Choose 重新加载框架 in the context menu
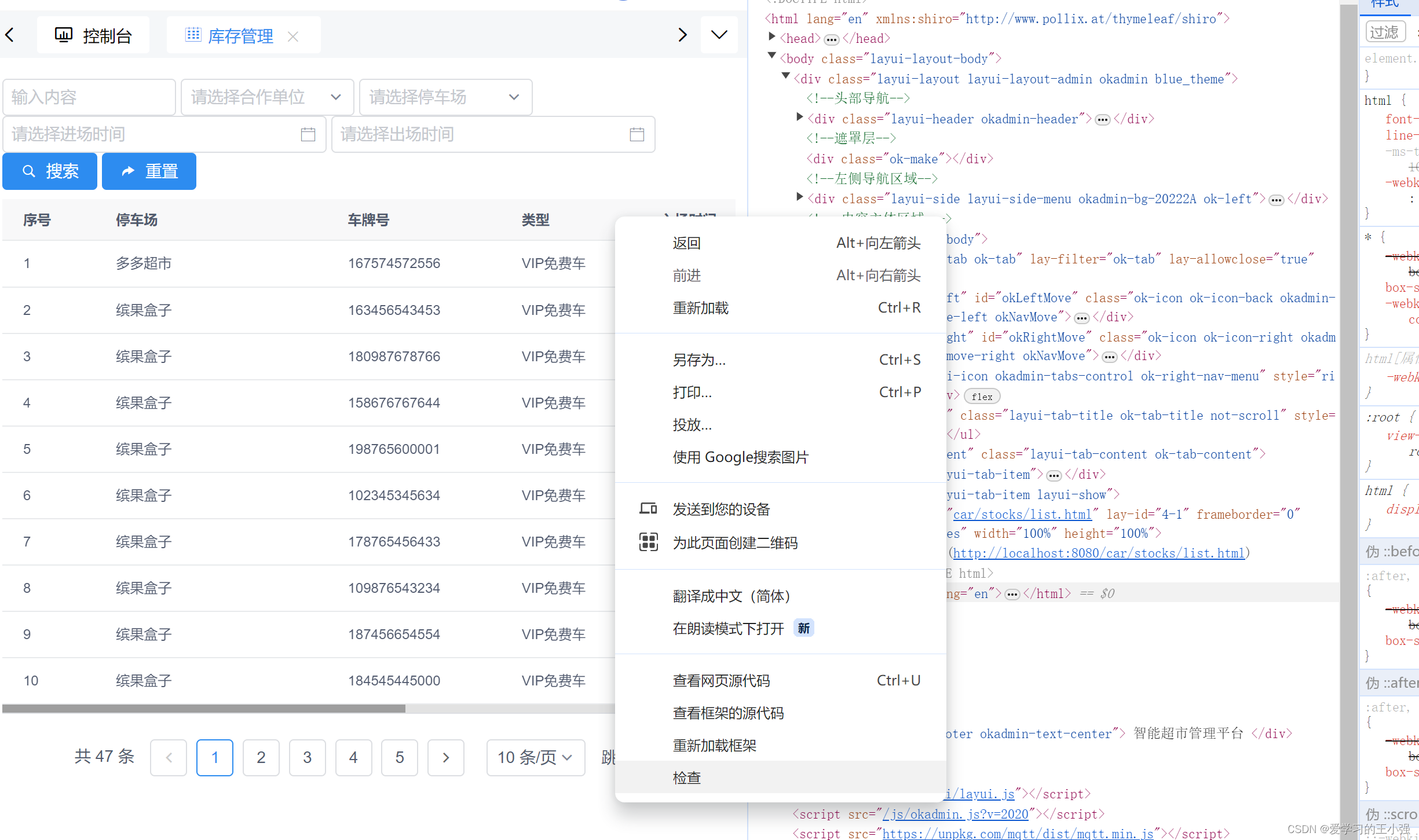 [x=781, y=746]
